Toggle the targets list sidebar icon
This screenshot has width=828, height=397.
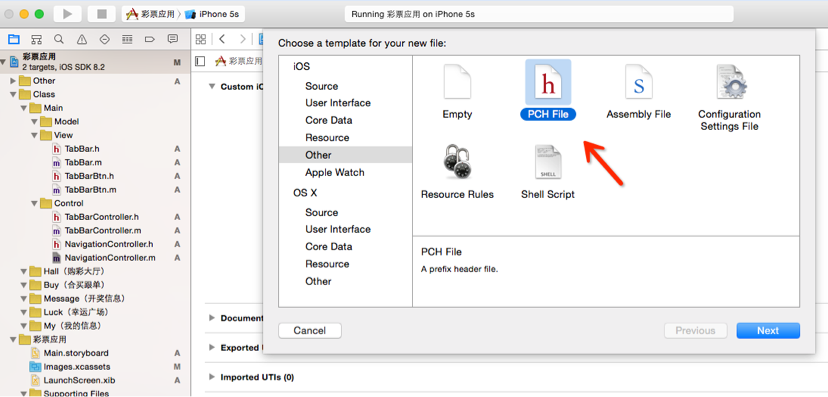click(200, 61)
